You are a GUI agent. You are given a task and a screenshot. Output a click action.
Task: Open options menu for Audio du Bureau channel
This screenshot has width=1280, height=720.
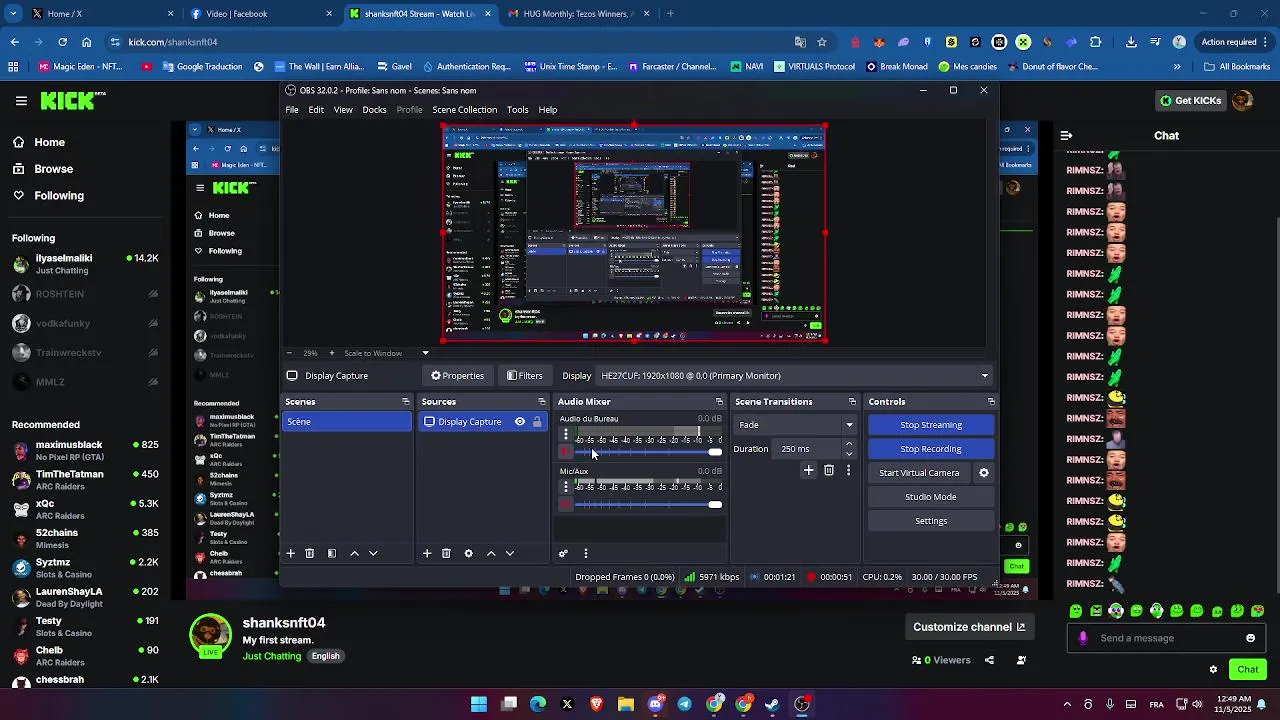point(566,435)
